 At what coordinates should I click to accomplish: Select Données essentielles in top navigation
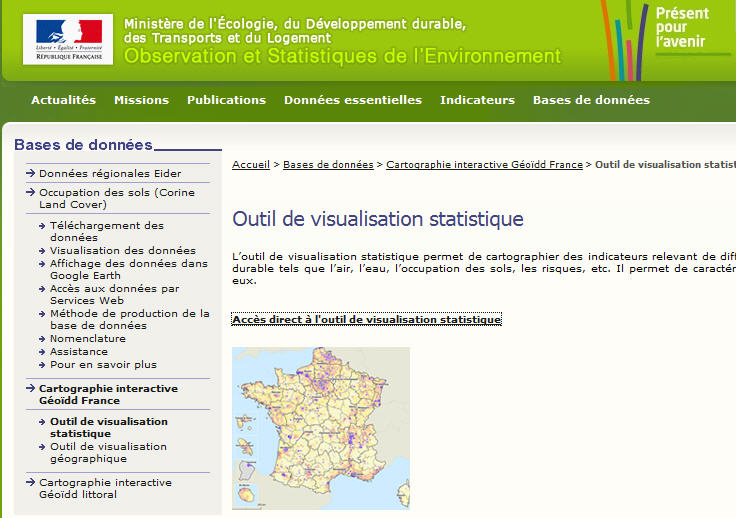coord(352,100)
